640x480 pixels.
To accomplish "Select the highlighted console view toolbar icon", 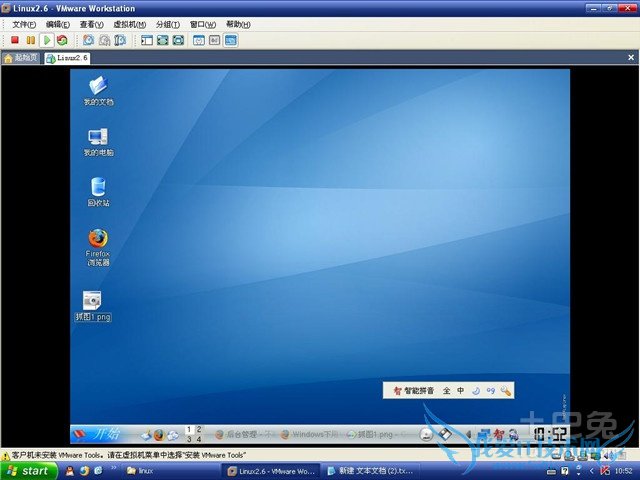I will [231, 40].
